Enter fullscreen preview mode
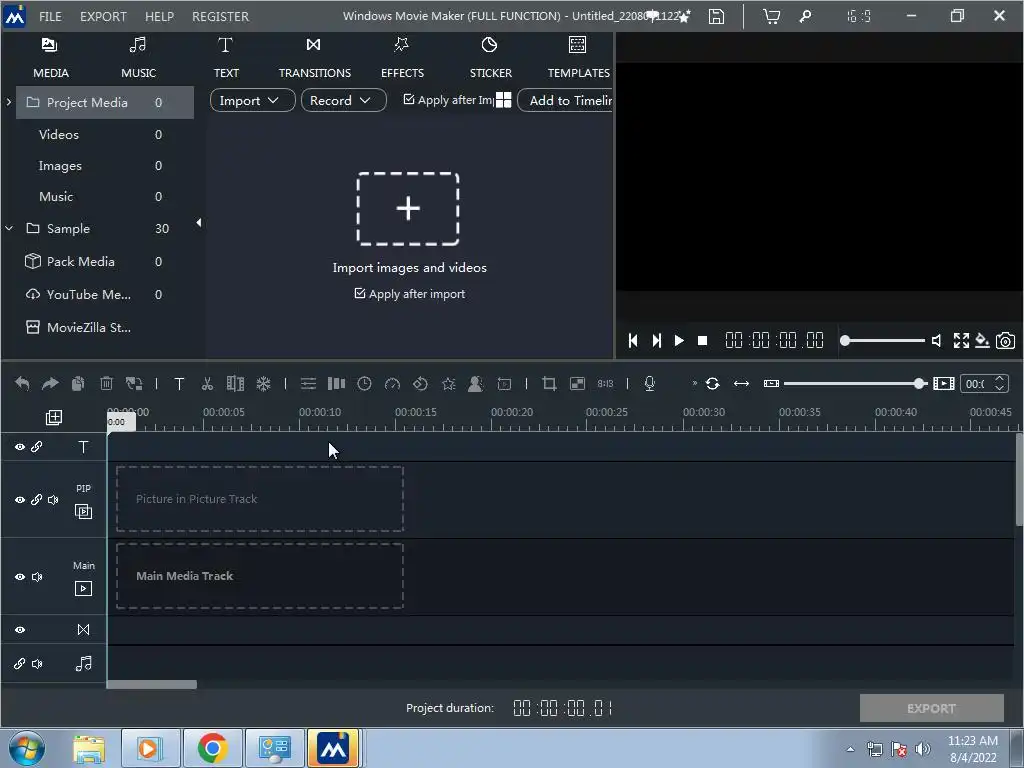1024x768 pixels. coord(961,340)
